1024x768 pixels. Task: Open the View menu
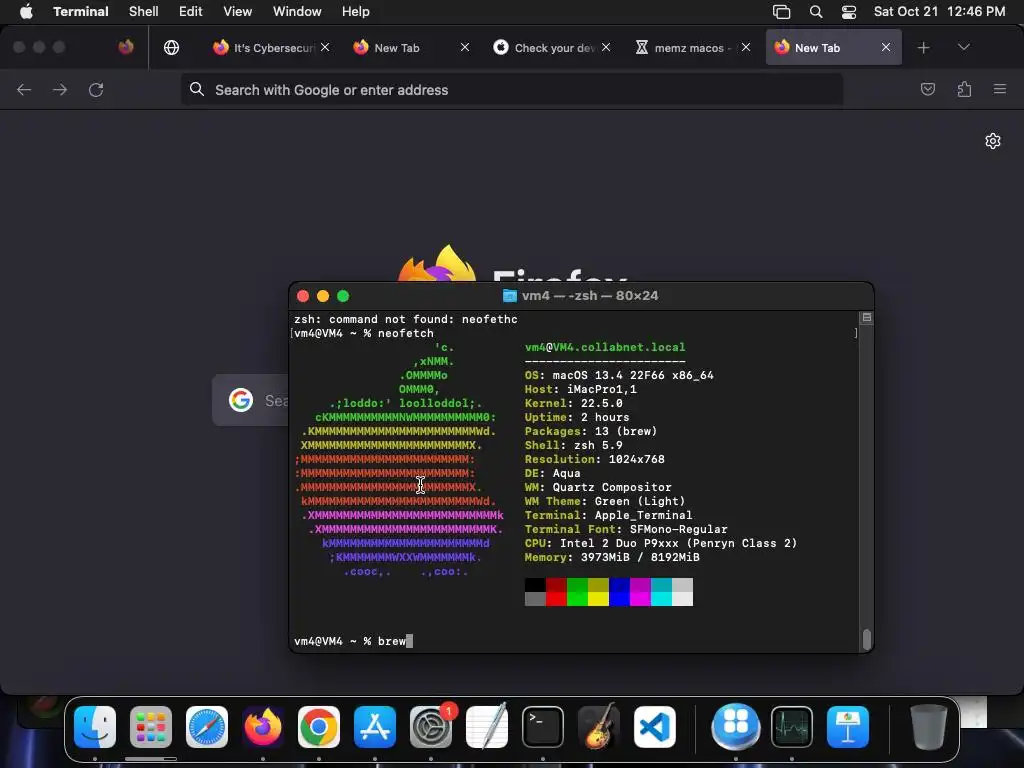click(238, 11)
